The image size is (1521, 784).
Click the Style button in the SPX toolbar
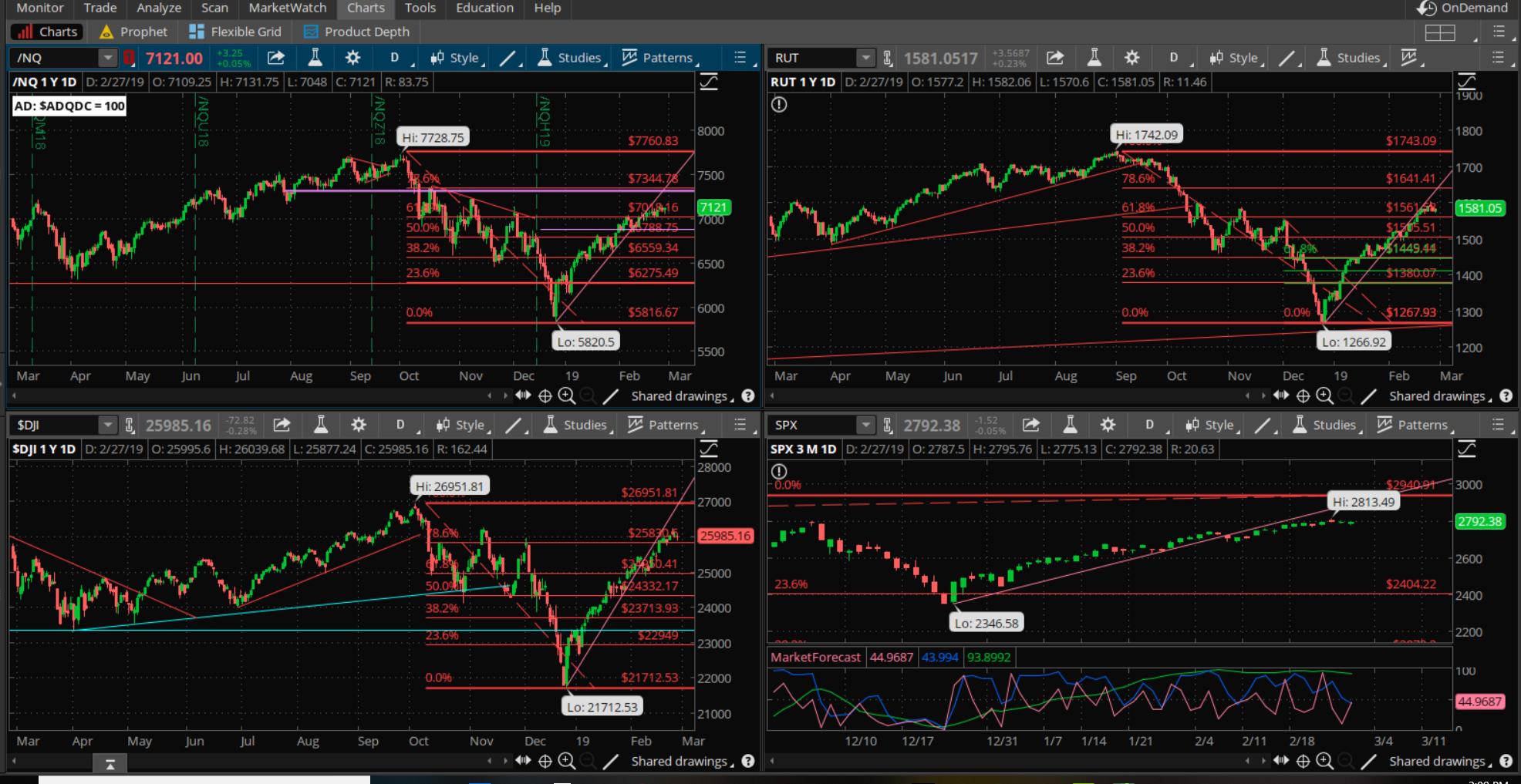click(1211, 425)
